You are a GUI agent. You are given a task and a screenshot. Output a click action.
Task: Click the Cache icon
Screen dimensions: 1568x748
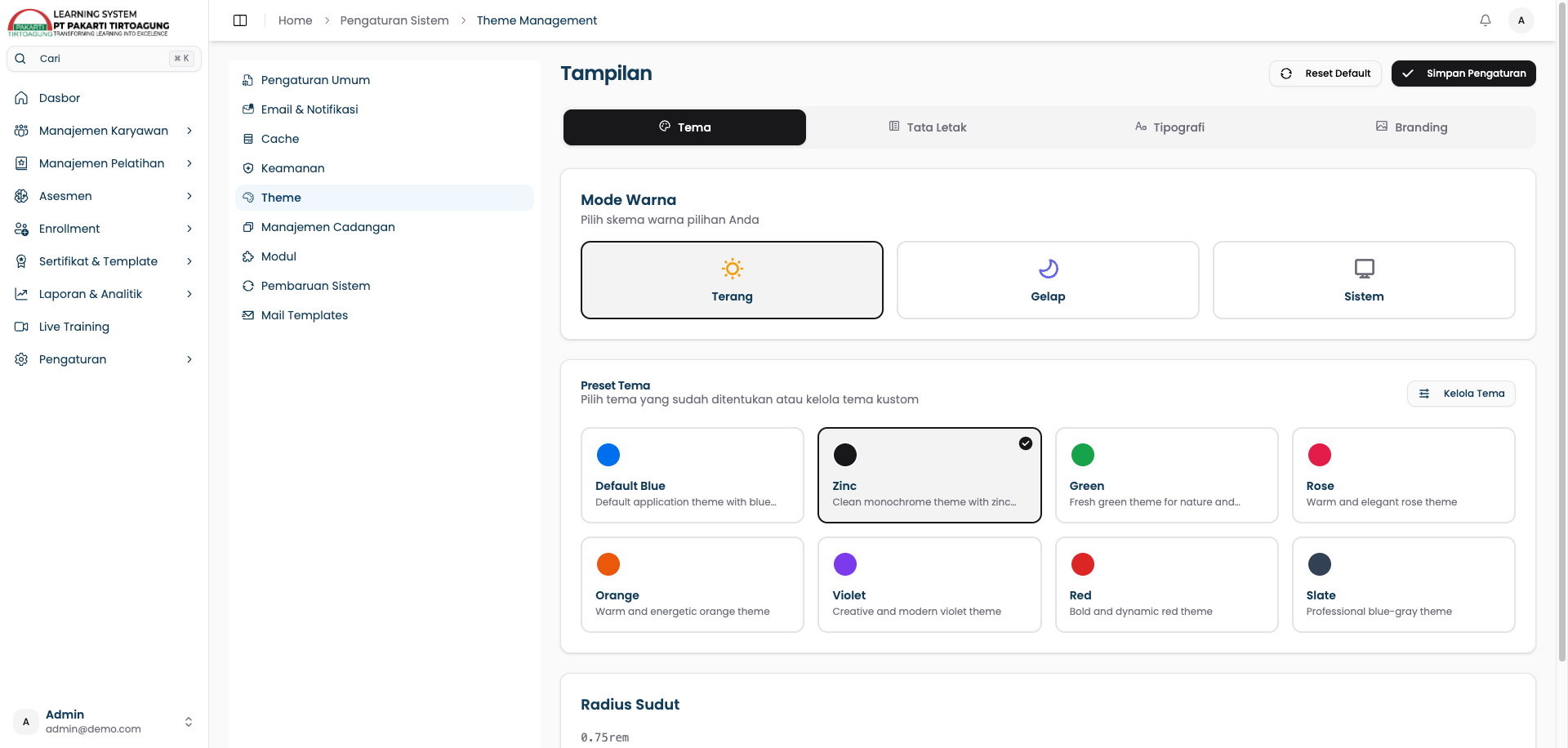[248, 139]
